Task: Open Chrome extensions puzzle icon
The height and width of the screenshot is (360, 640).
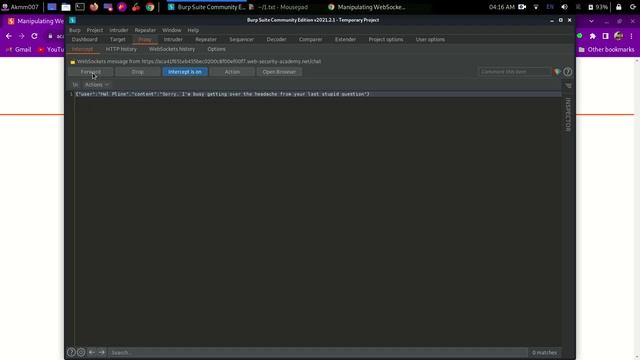Action: 592,36
